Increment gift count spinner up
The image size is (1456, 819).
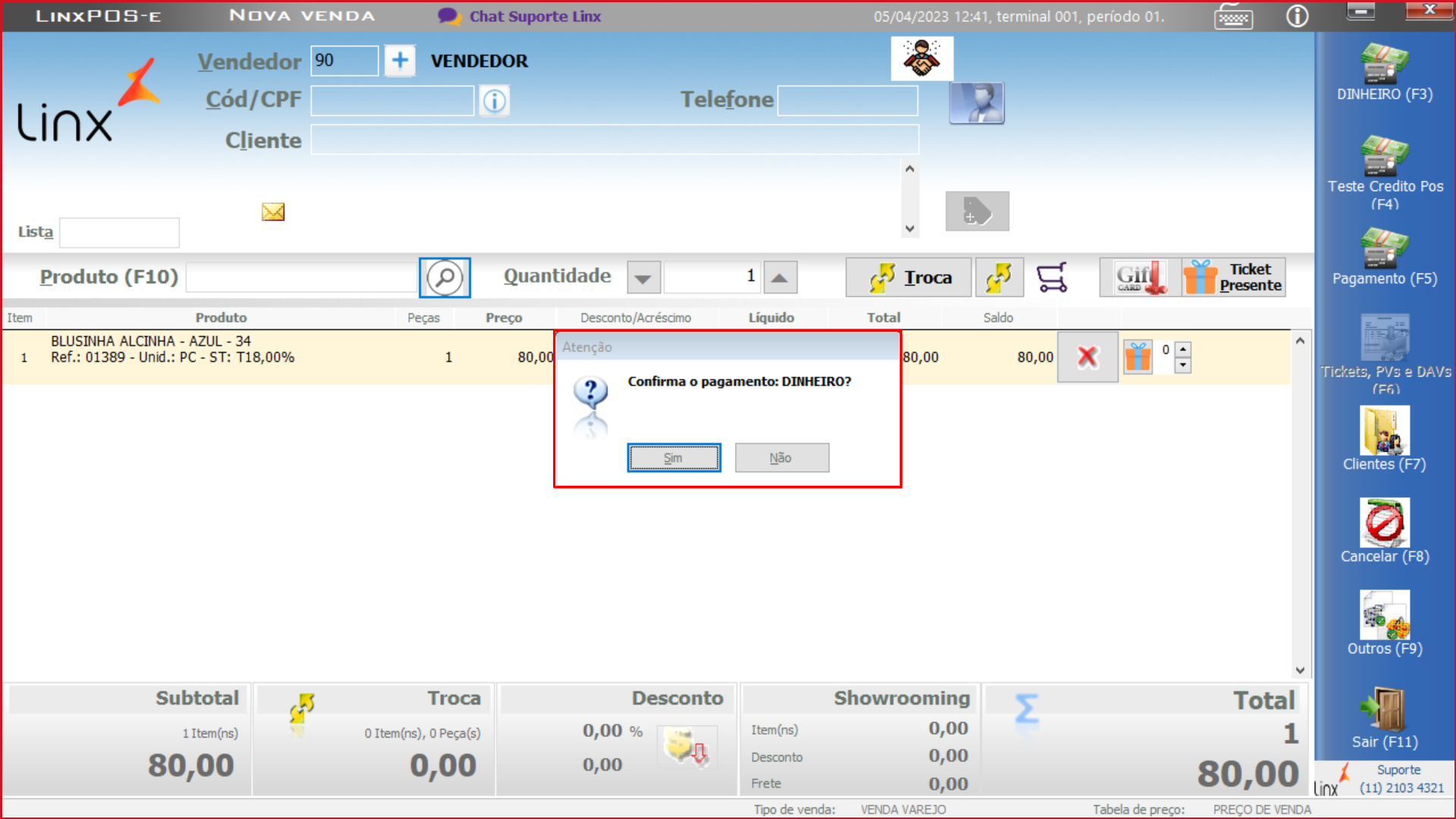pyautogui.click(x=1182, y=349)
